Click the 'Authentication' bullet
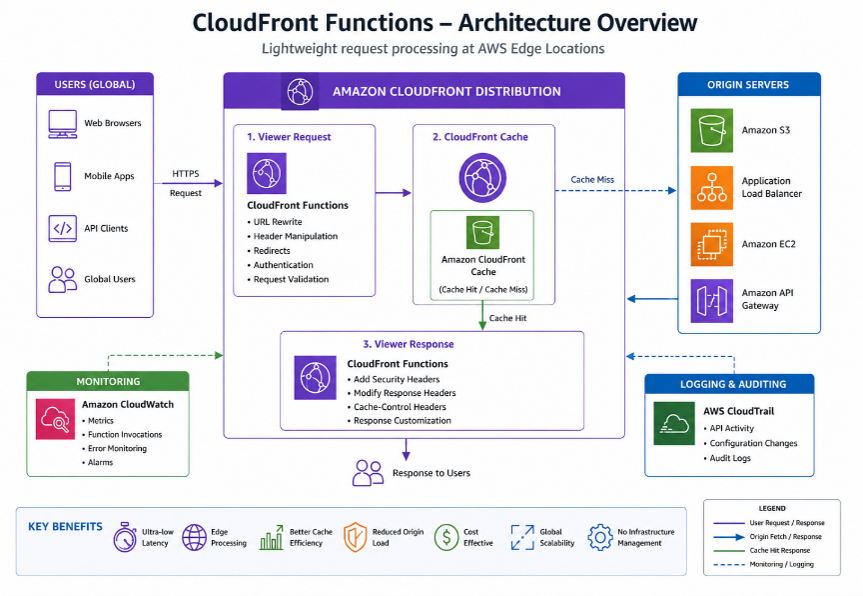This screenshot has height=596, width=863. point(280,265)
